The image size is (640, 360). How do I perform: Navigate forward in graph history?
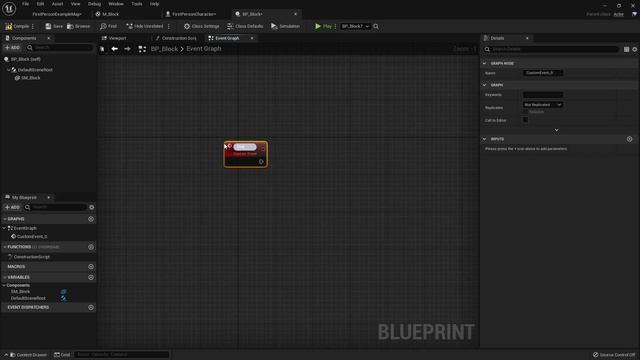(127, 49)
